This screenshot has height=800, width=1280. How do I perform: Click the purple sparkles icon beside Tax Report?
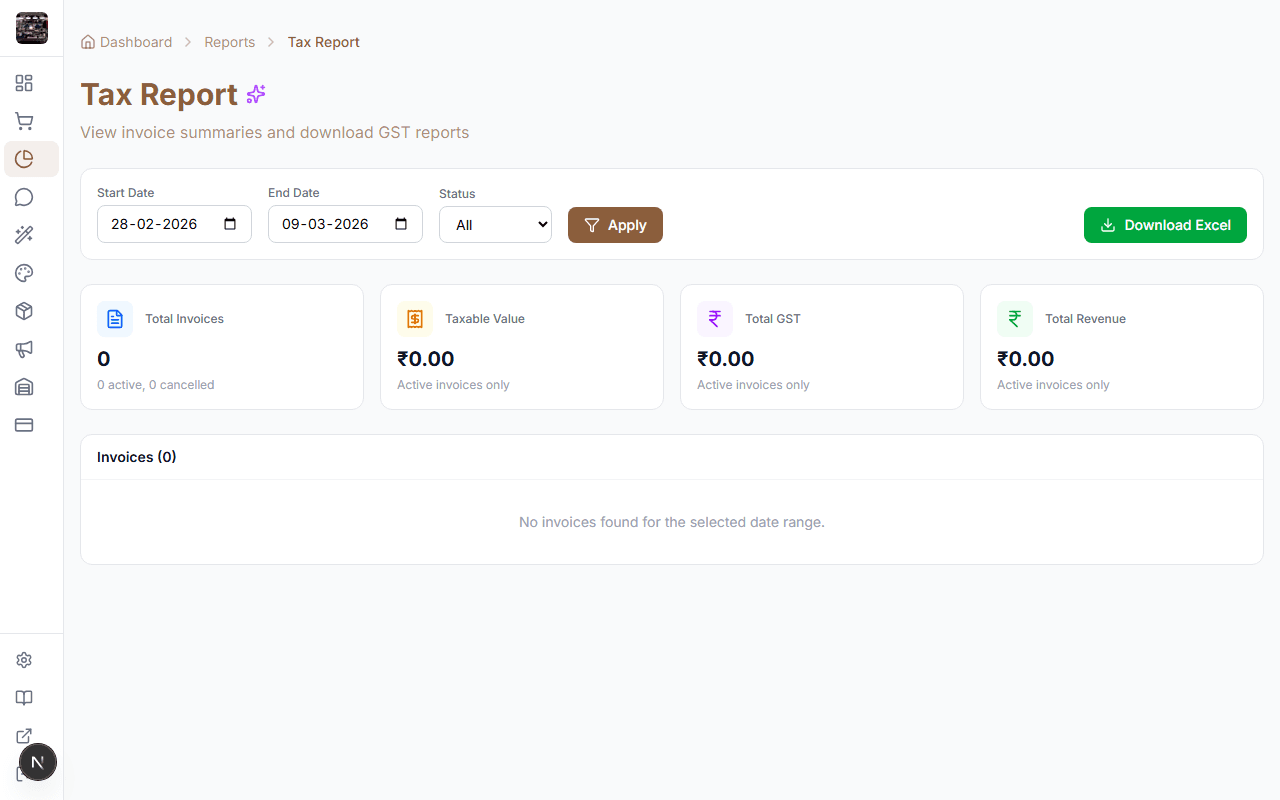coord(256,94)
